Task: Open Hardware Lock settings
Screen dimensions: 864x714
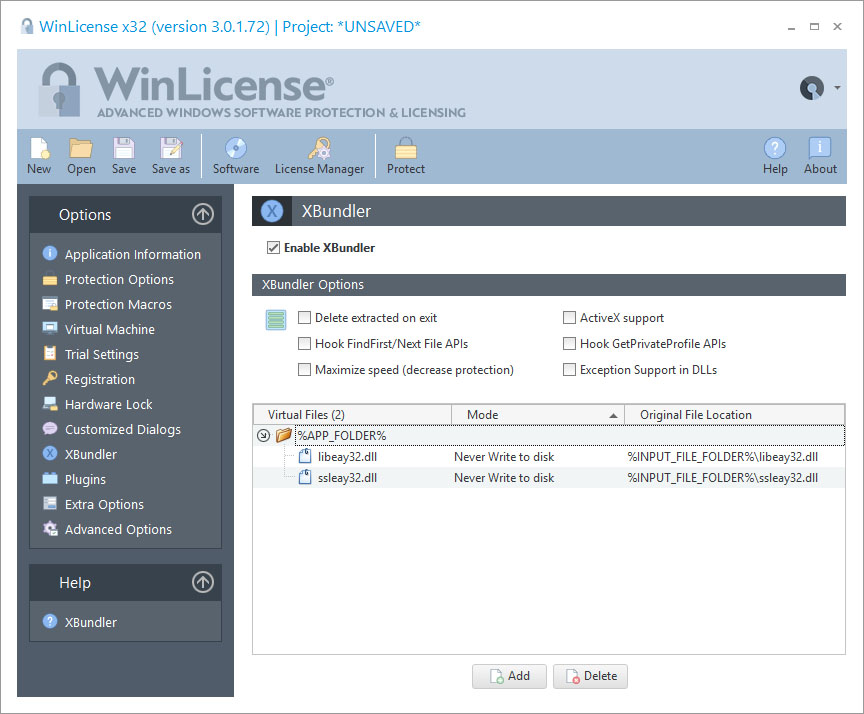Action: [109, 404]
